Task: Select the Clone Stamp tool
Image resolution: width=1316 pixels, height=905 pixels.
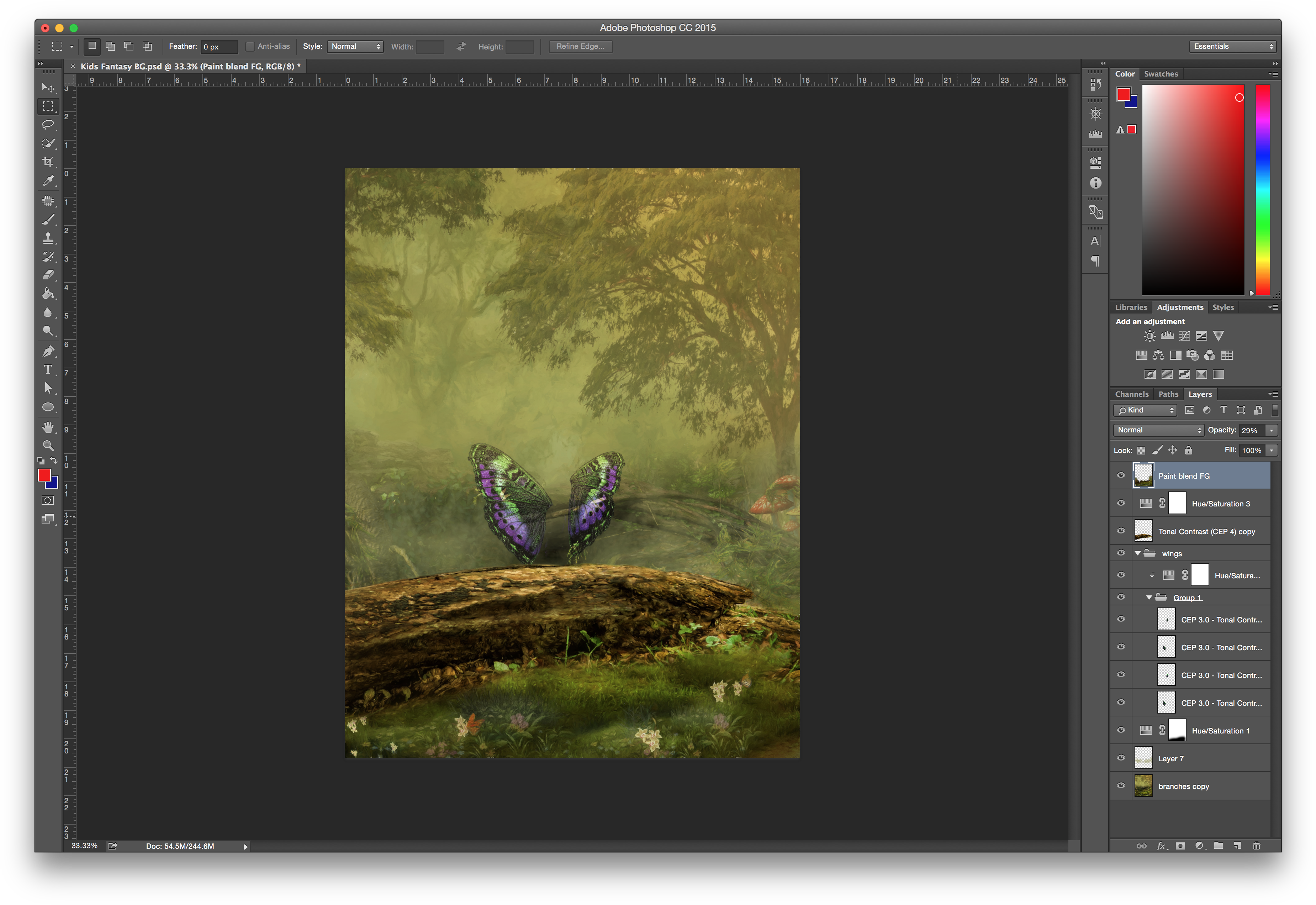Action: (x=48, y=238)
